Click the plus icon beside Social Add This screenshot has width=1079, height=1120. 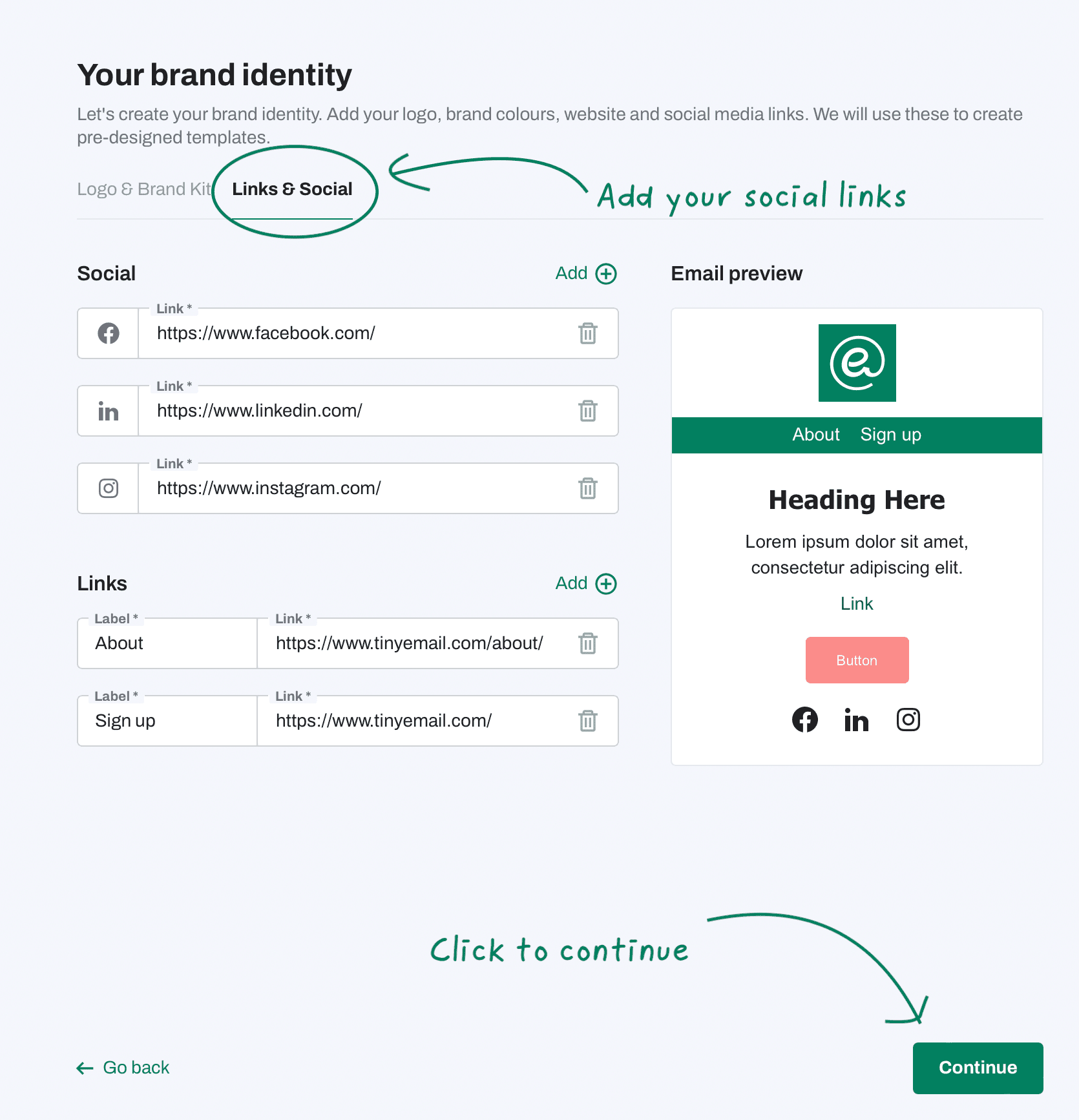(x=606, y=274)
